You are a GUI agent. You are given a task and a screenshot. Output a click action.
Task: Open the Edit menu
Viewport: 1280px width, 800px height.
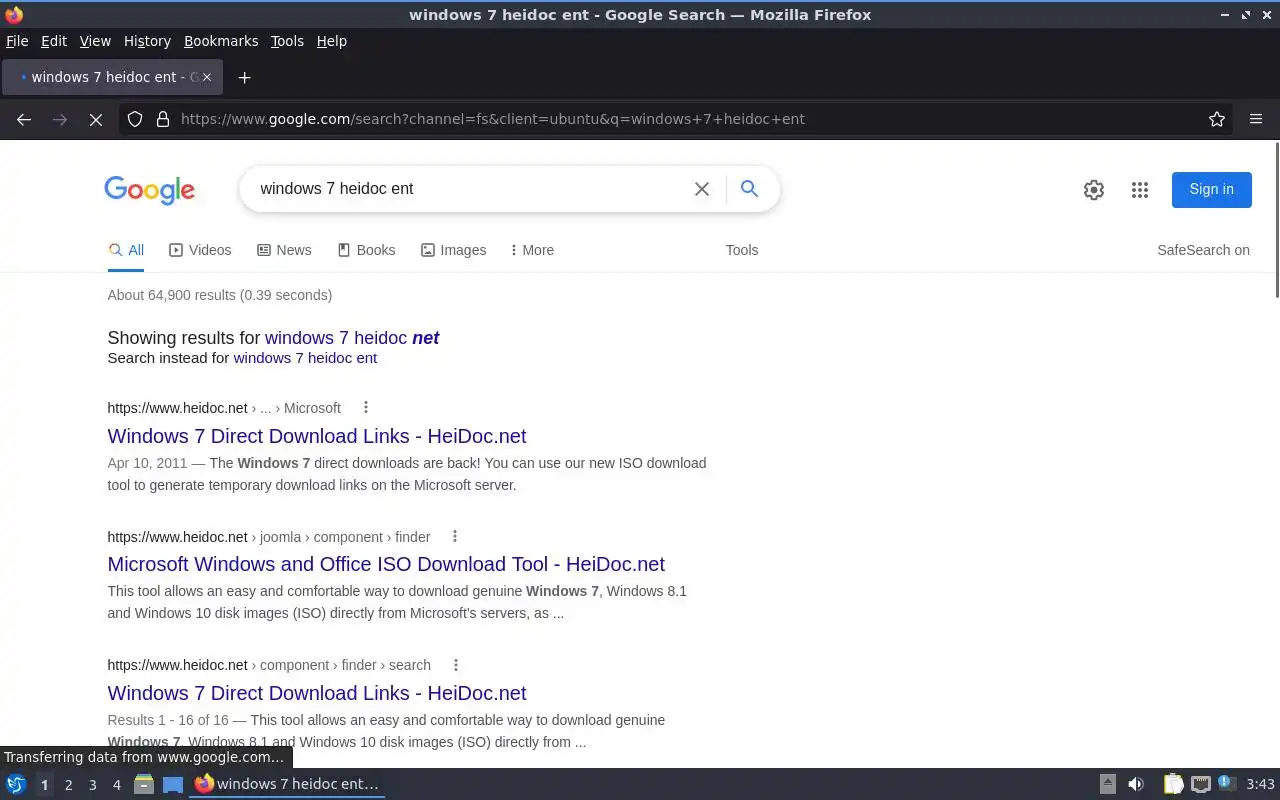(x=54, y=41)
